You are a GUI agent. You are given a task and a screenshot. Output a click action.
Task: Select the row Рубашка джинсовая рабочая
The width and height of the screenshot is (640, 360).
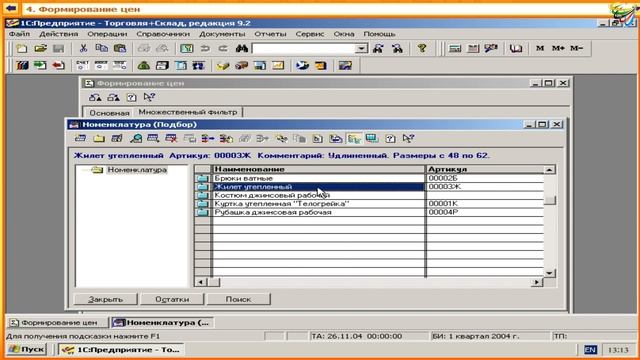[369, 212]
